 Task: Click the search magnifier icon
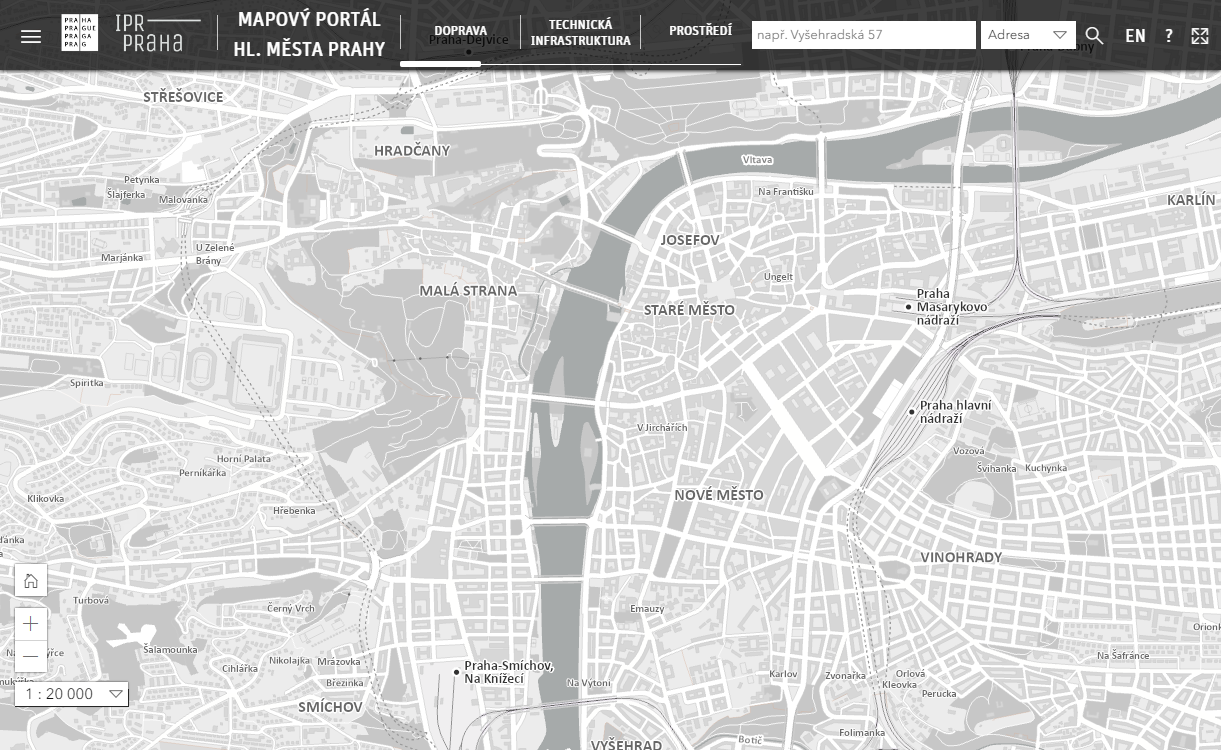tap(1094, 36)
